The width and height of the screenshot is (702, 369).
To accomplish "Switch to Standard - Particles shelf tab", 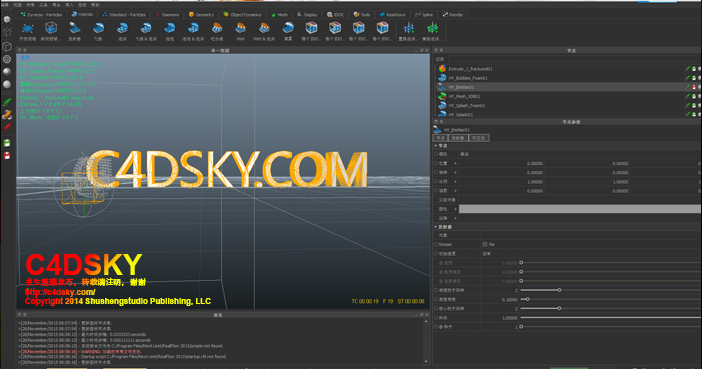I will pyautogui.click(x=124, y=15).
